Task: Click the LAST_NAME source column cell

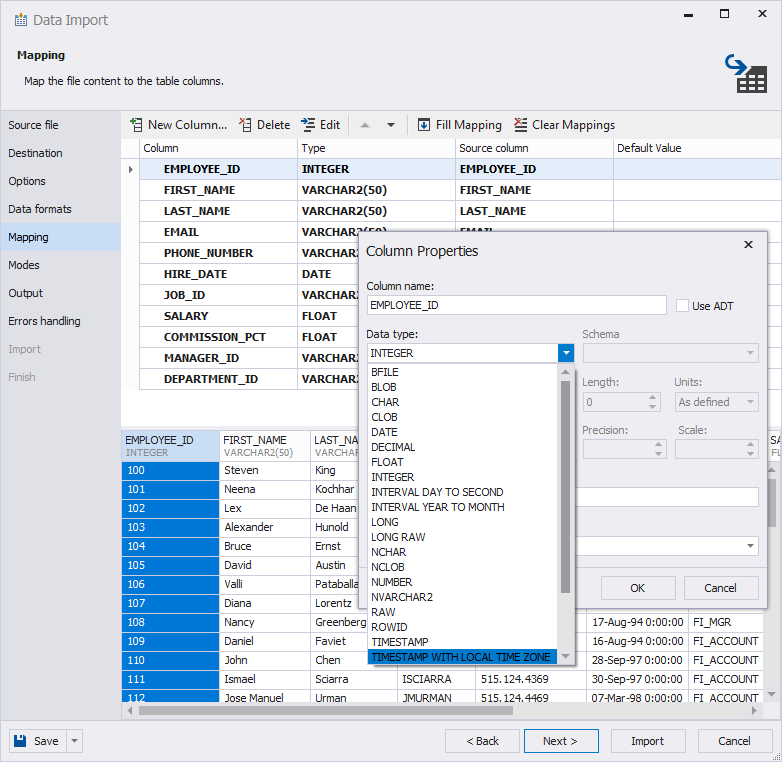Action: tap(534, 211)
